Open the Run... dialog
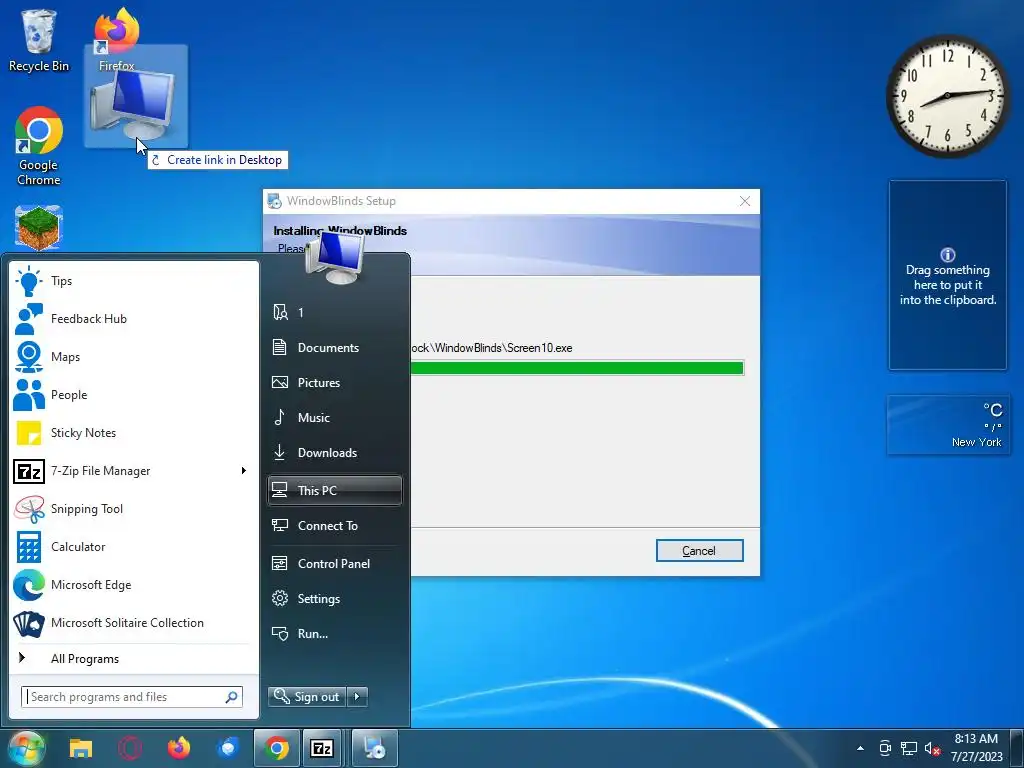 coord(334,633)
